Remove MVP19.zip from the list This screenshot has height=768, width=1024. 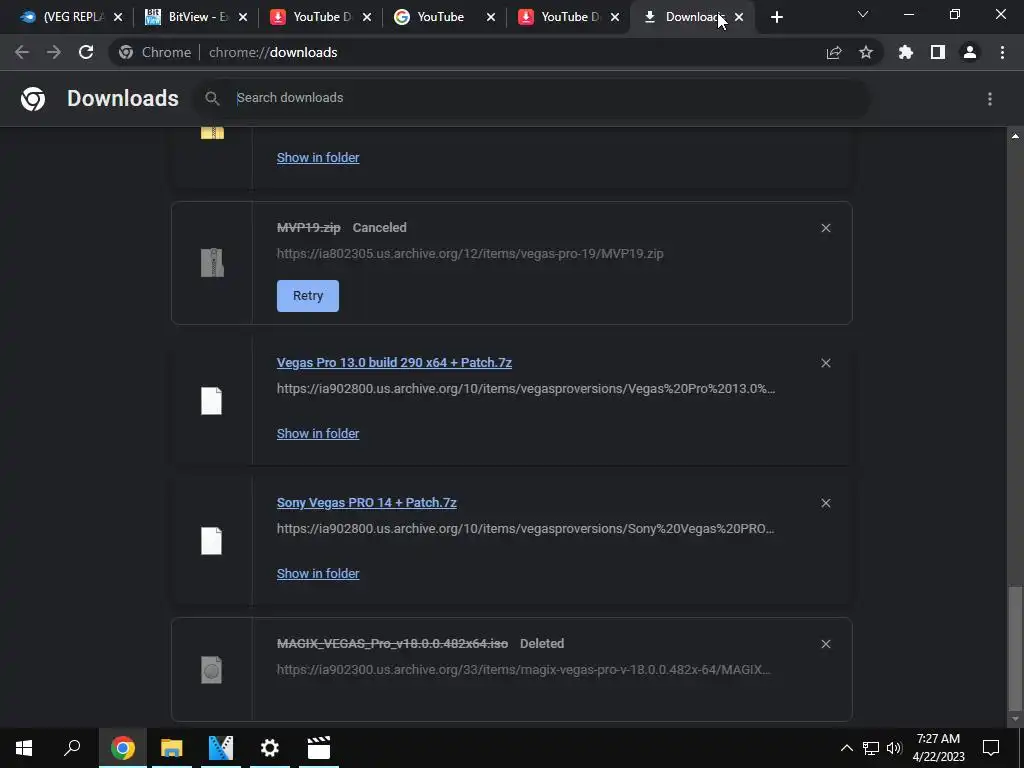[x=826, y=228]
